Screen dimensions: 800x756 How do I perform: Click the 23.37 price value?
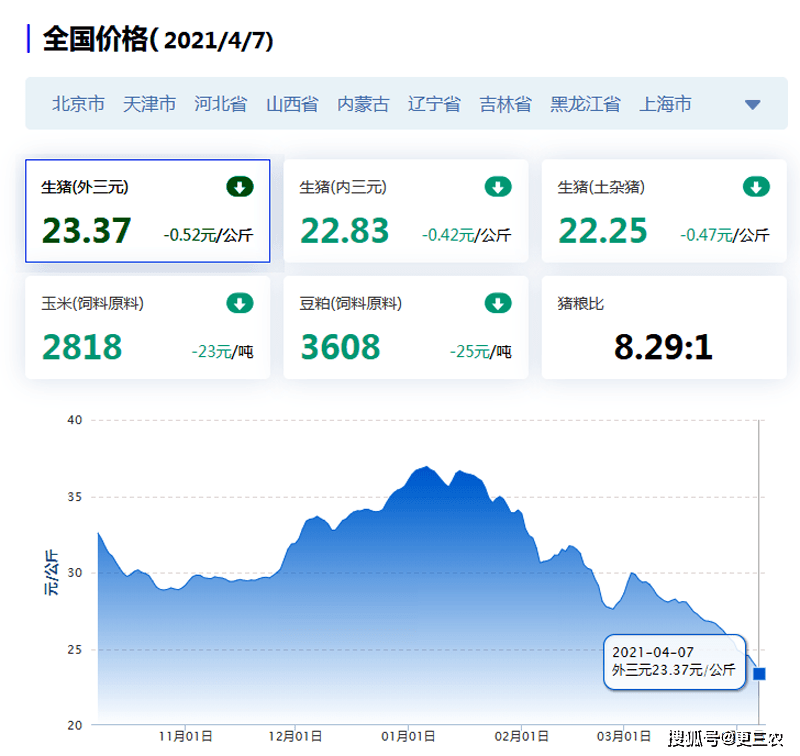pyautogui.click(x=86, y=231)
